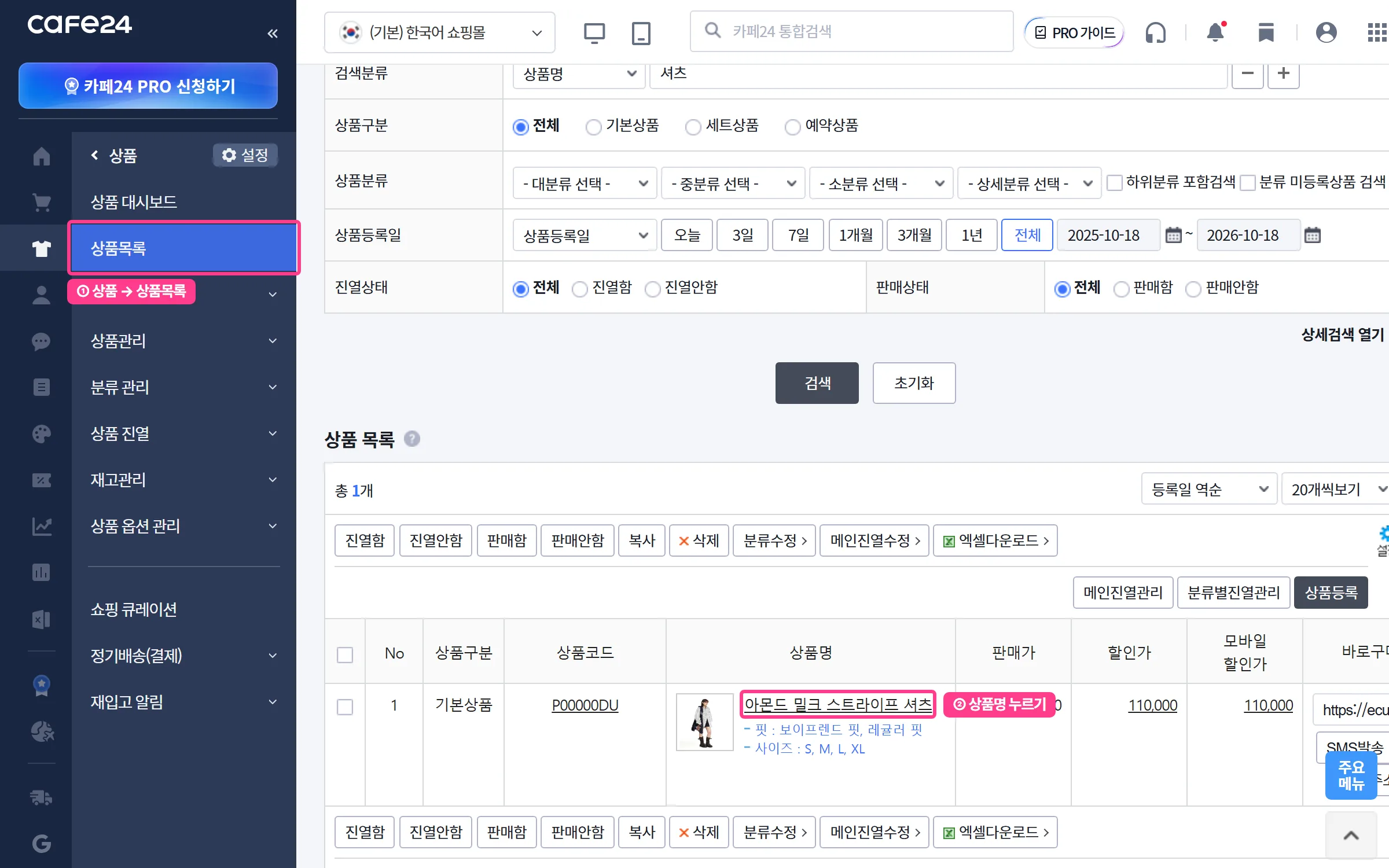Open the 중분류 선택 category dropdown
This screenshot has height=868, width=1389.
coord(733,183)
